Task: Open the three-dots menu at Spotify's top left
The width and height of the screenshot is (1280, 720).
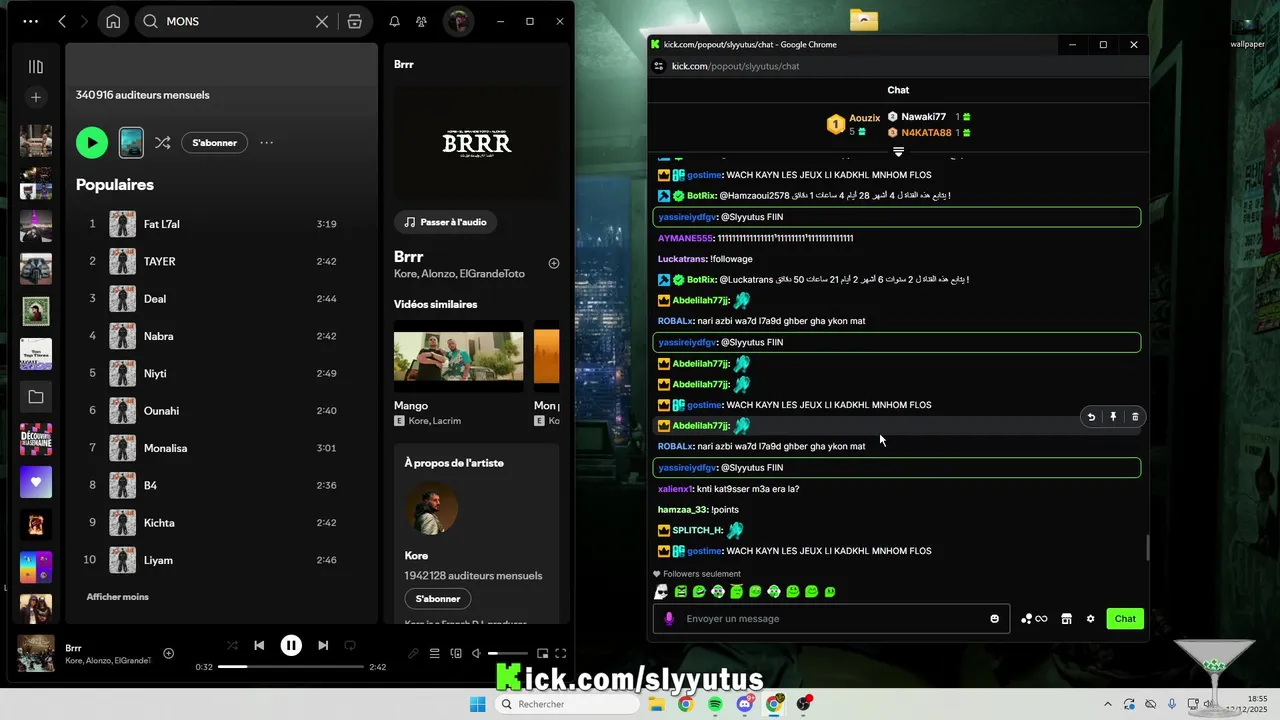Action: 31,21
